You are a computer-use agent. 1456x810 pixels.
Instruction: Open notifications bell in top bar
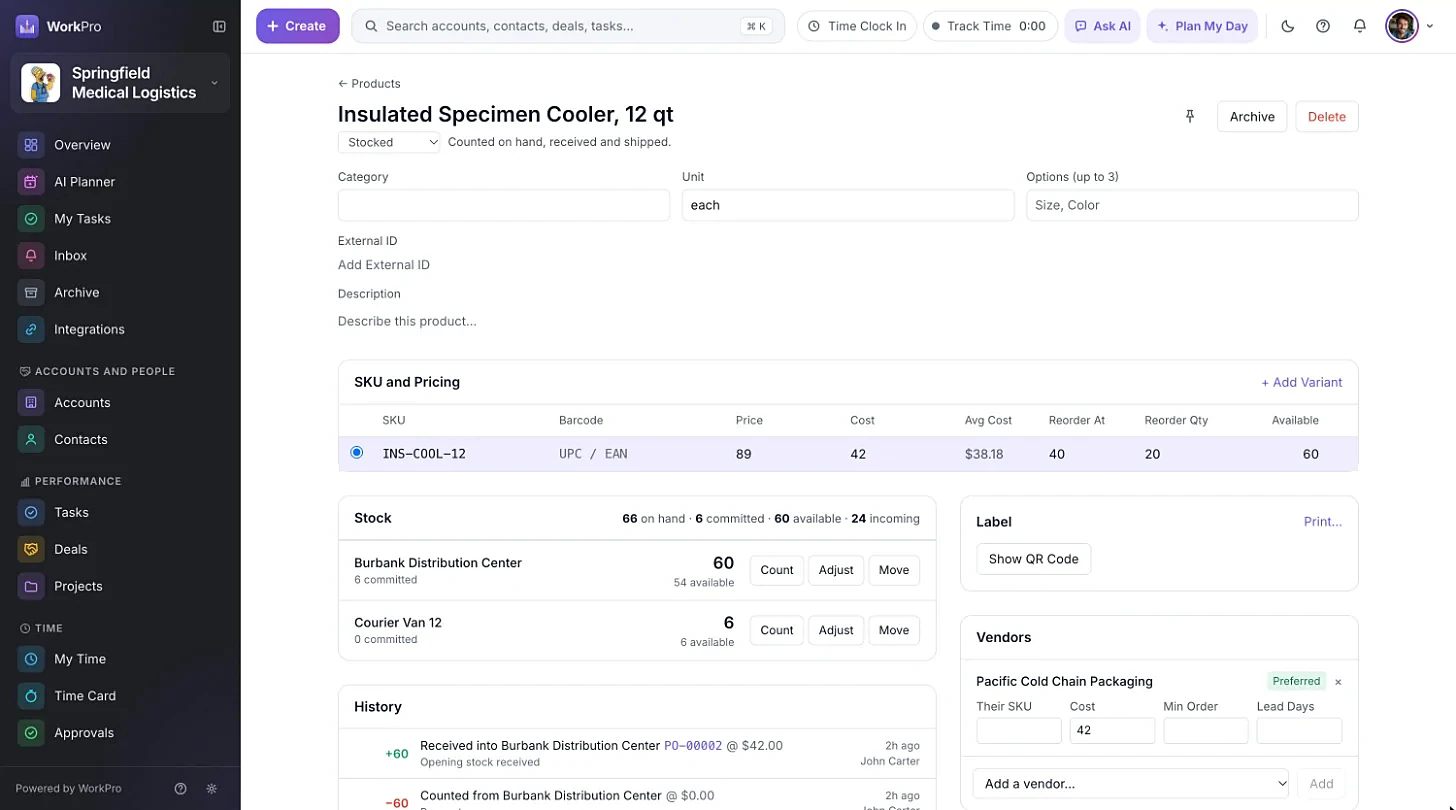point(1359,26)
